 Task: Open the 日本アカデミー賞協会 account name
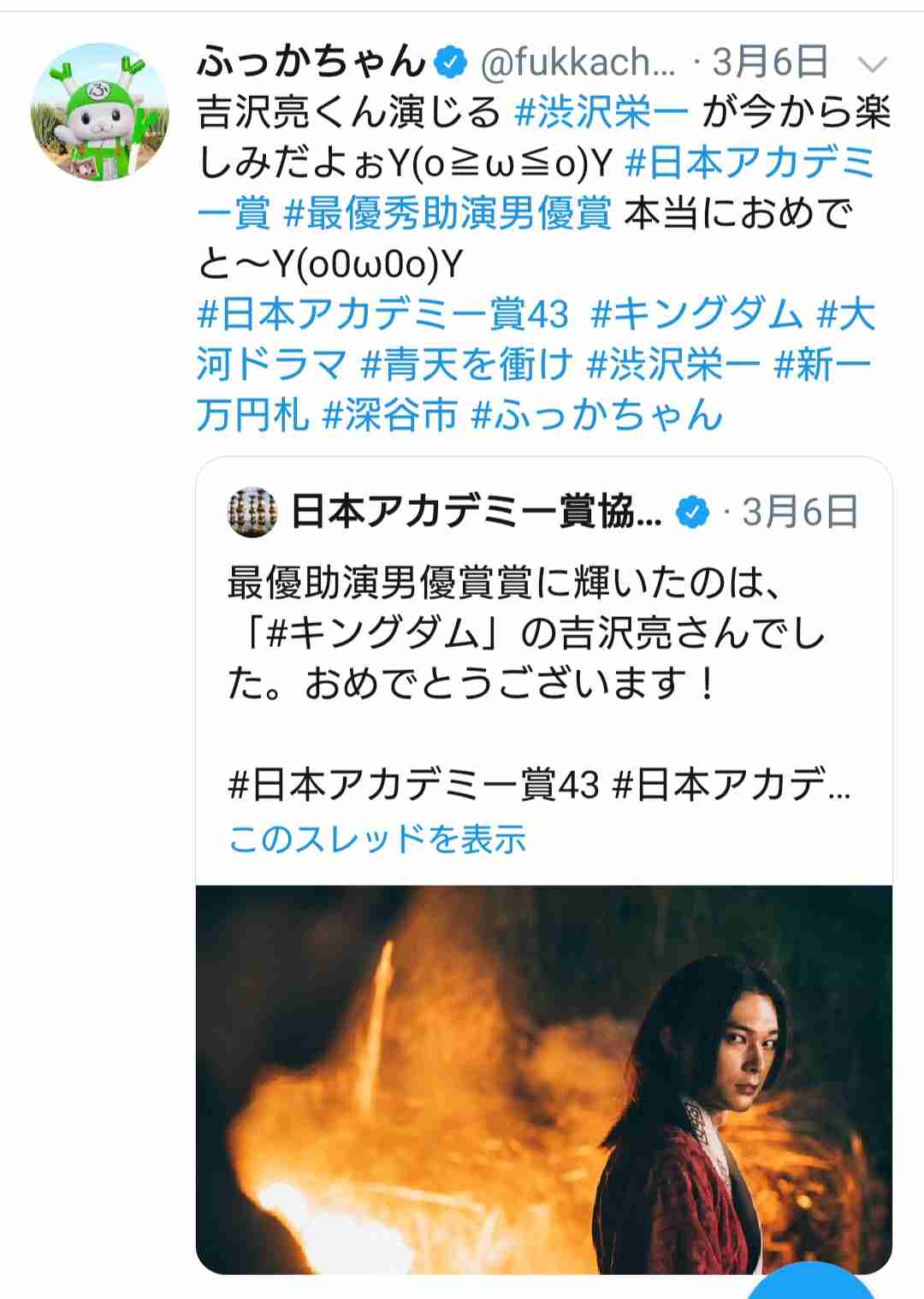pos(477,512)
